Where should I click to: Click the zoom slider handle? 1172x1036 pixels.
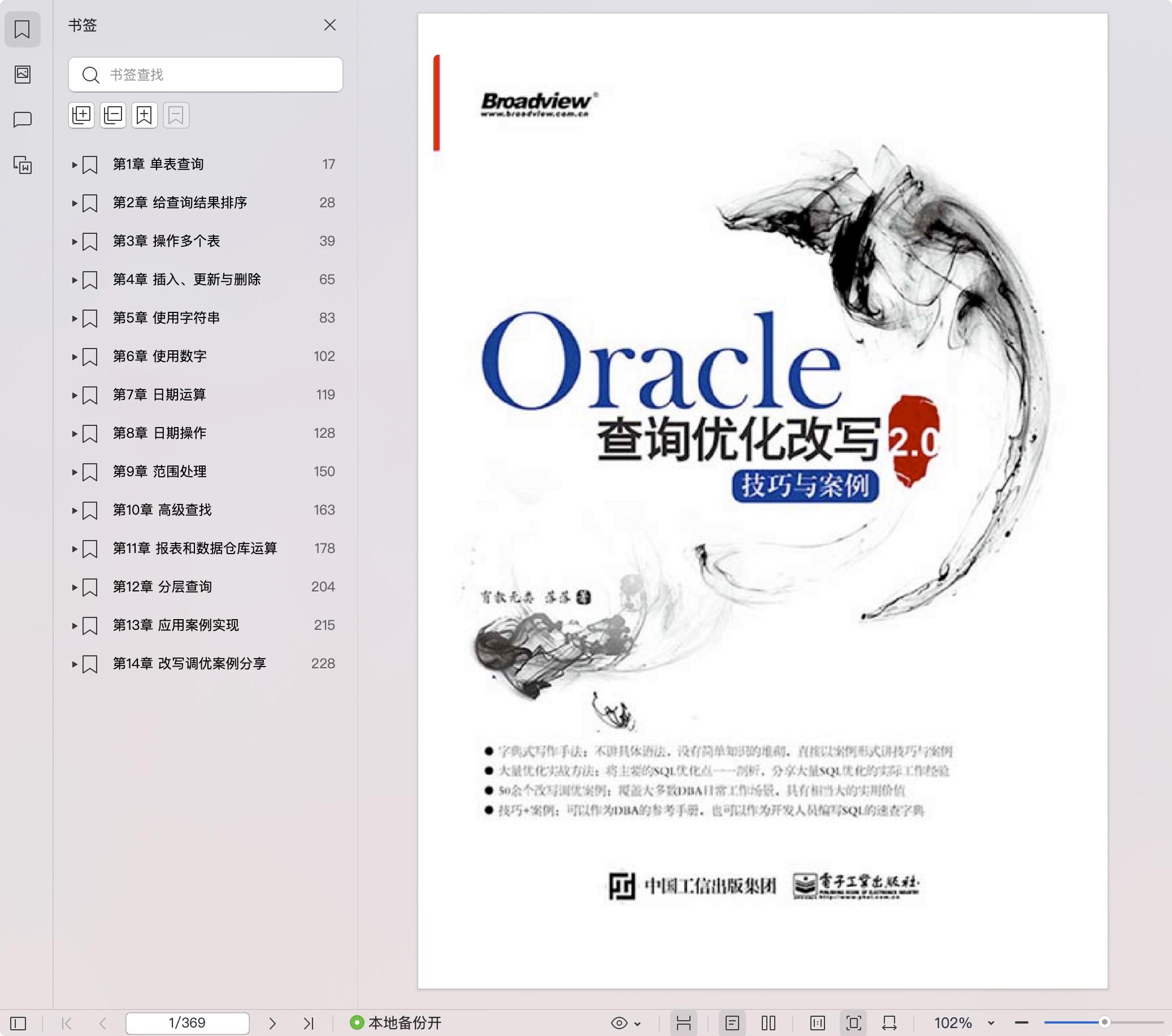(1104, 1022)
